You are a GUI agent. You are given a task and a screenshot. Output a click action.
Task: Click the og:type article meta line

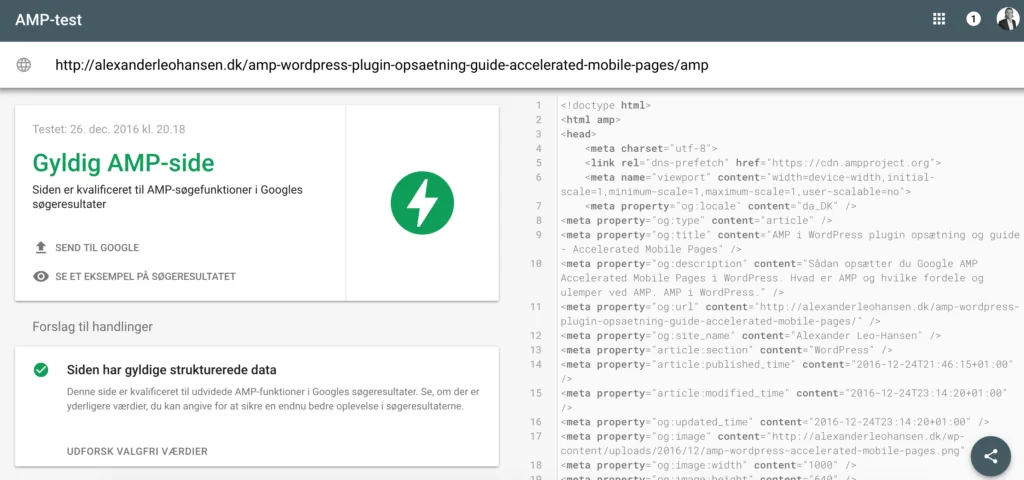pos(696,221)
